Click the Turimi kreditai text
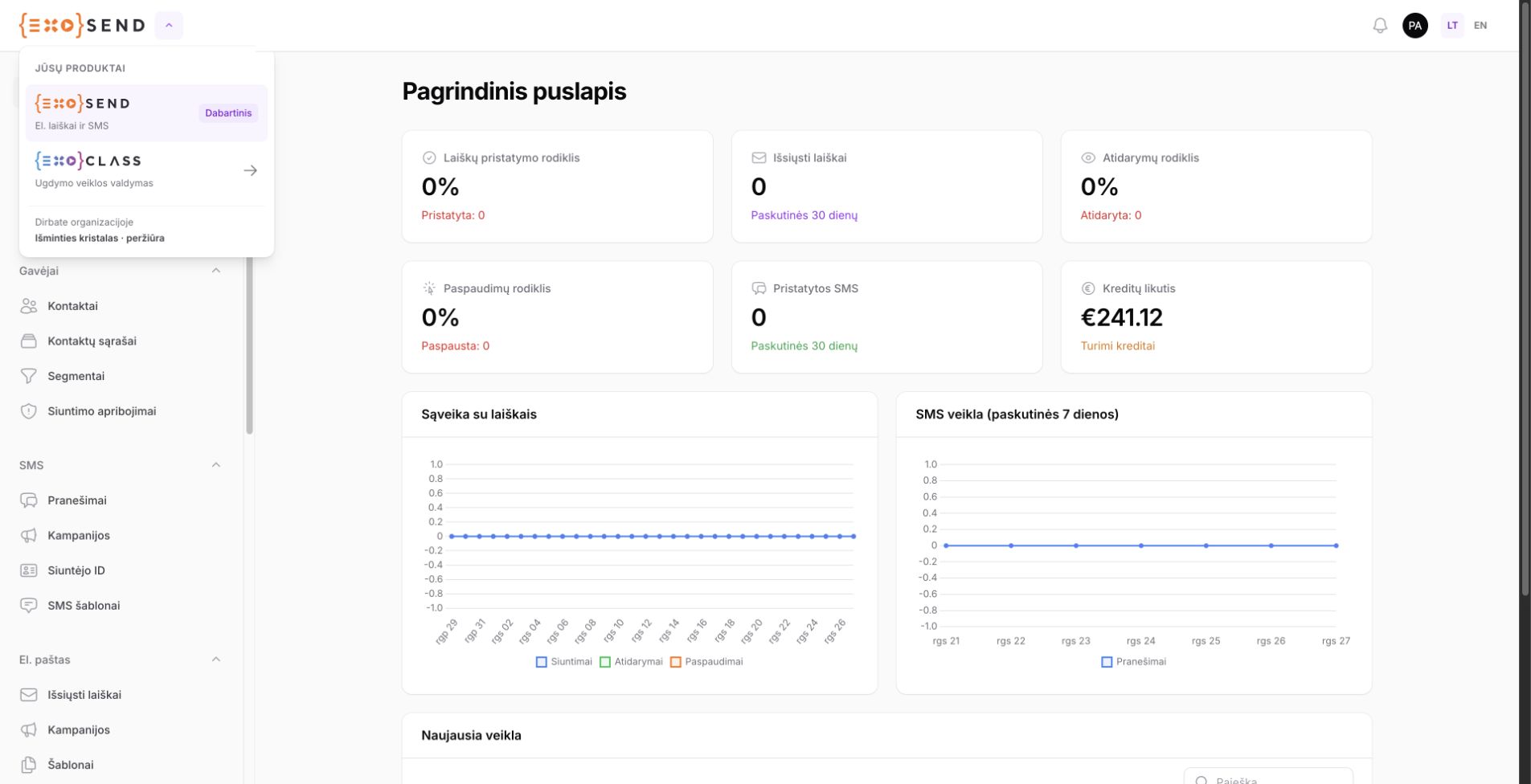The height and width of the screenshot is (784, 1531). pyautogui.click(x=1117, y=346)
